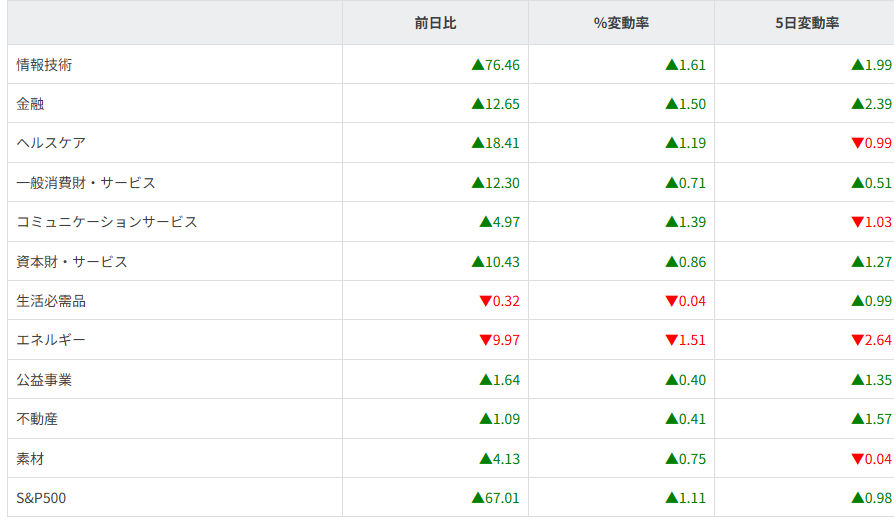Click the 公益事業 sector name

pos(44,380)
